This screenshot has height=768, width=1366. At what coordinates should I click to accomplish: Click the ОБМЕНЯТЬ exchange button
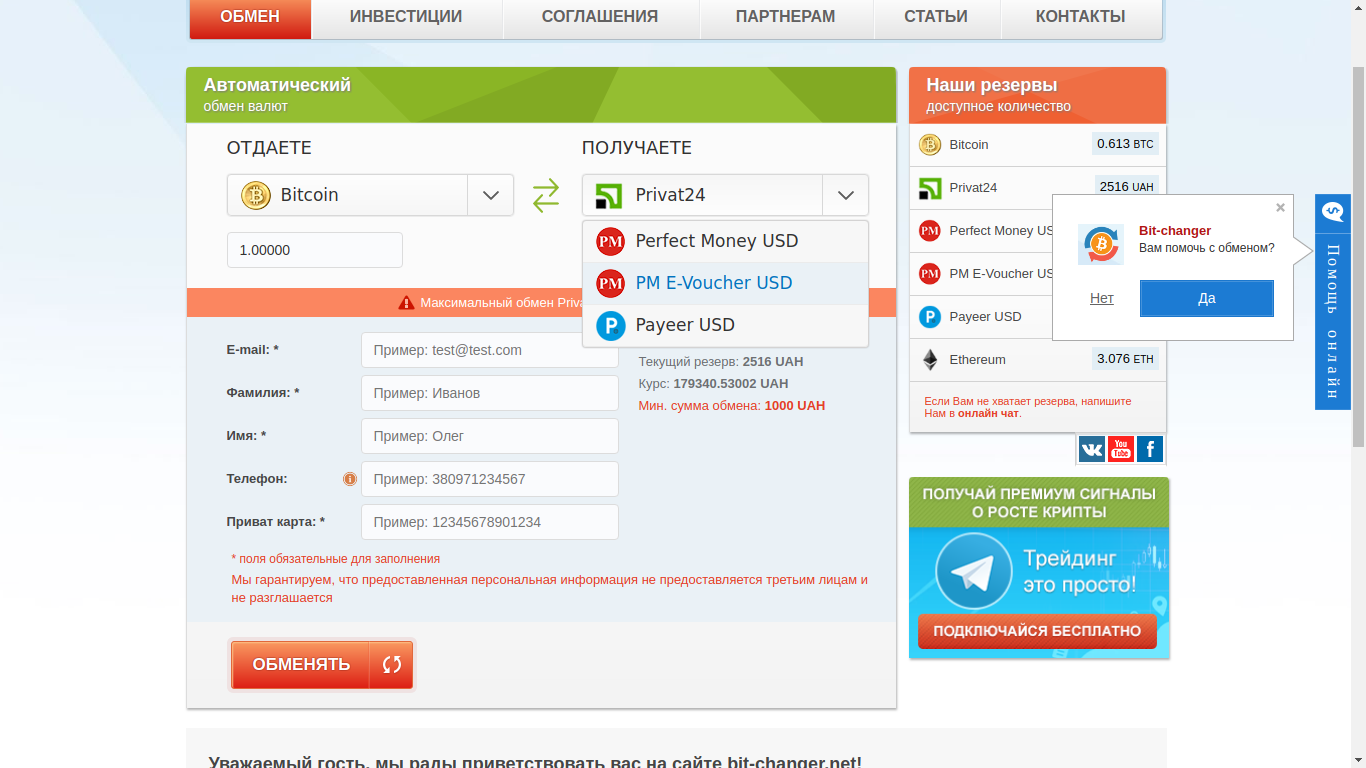tap(322, 665)
